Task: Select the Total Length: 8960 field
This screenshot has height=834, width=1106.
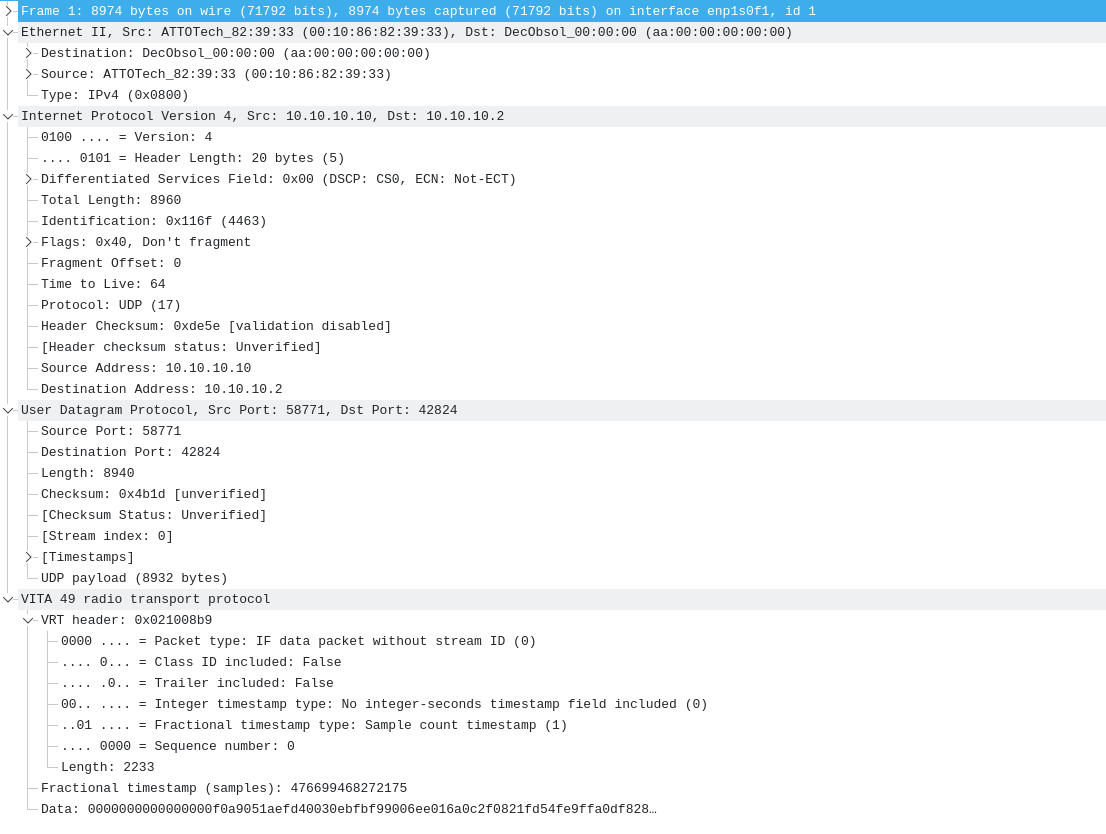Action: [110, 200]
